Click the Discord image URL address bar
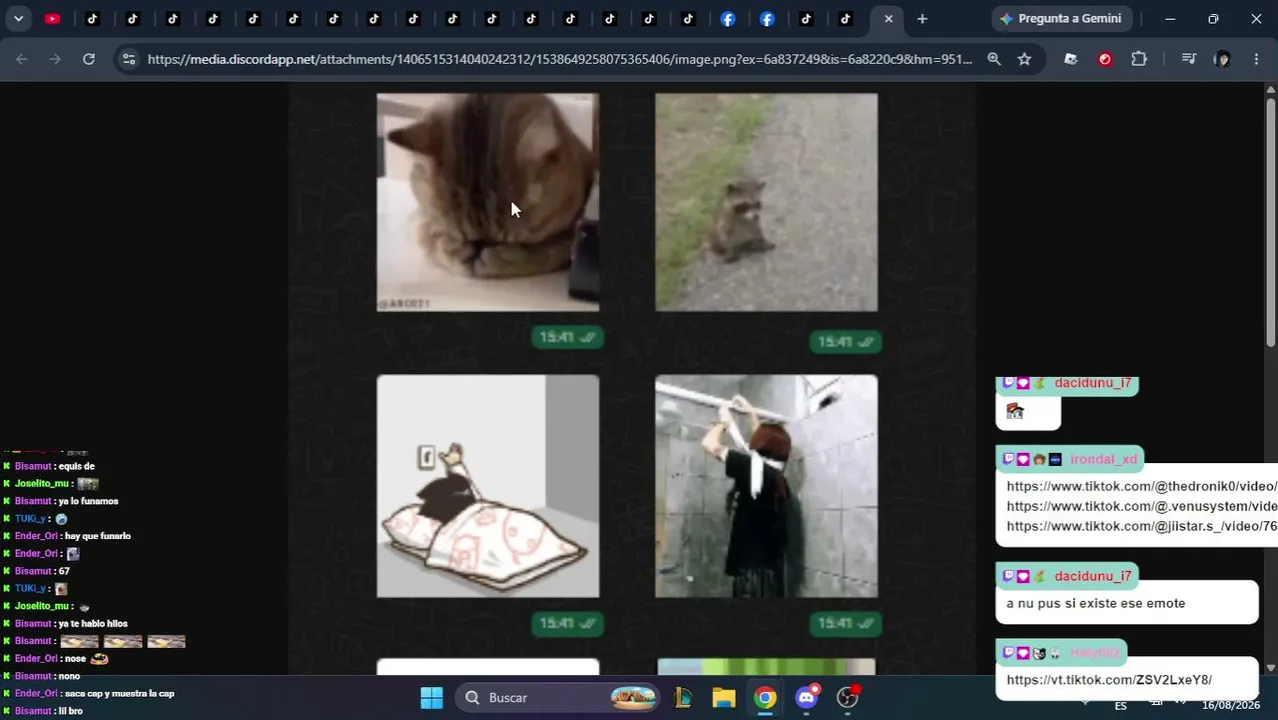 (x=560, y=59)
